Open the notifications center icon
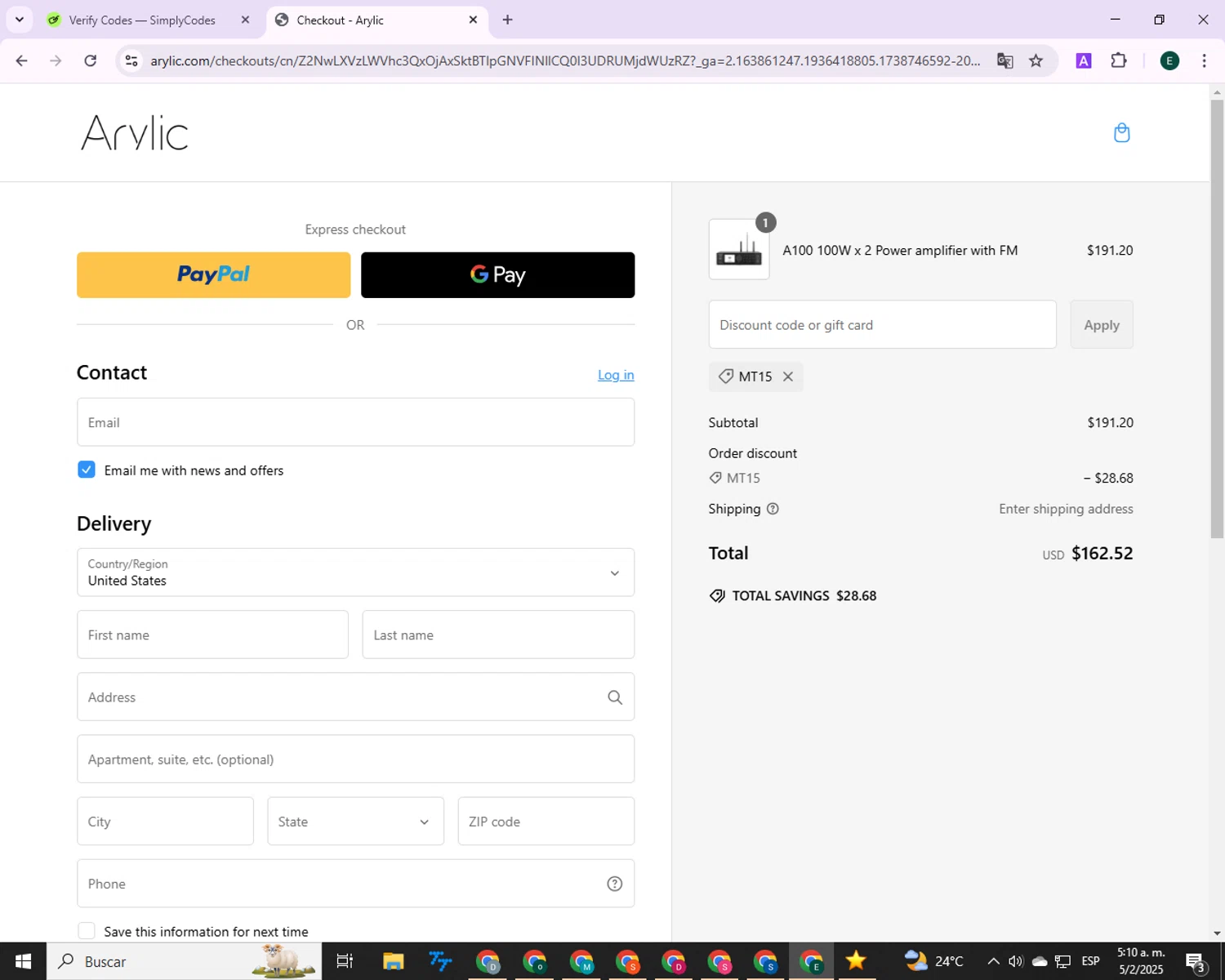Image resolution: width=1225 pixels, height=980 pixels. [x=1196, y=962]
